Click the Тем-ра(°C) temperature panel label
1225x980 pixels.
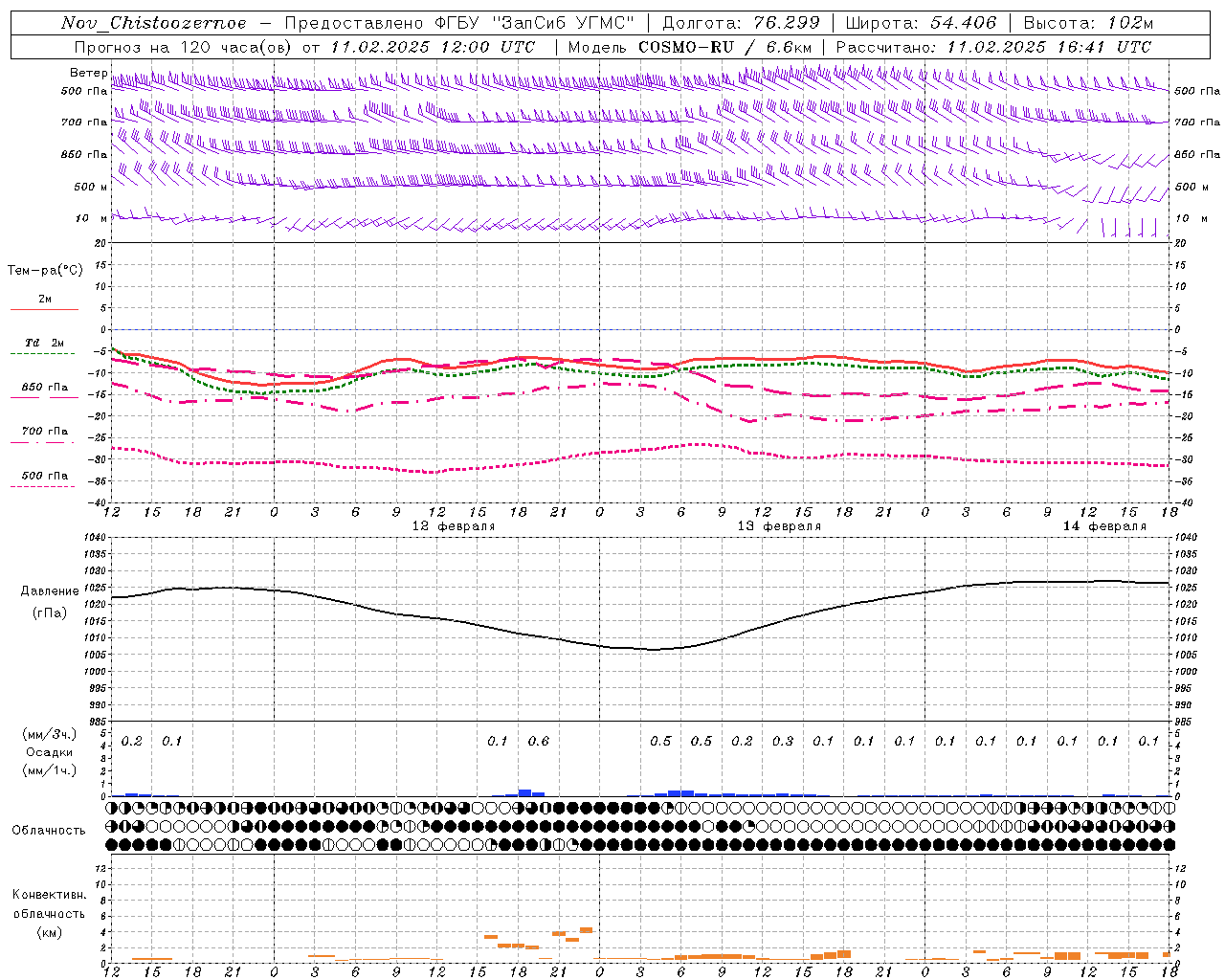(45, 271)
